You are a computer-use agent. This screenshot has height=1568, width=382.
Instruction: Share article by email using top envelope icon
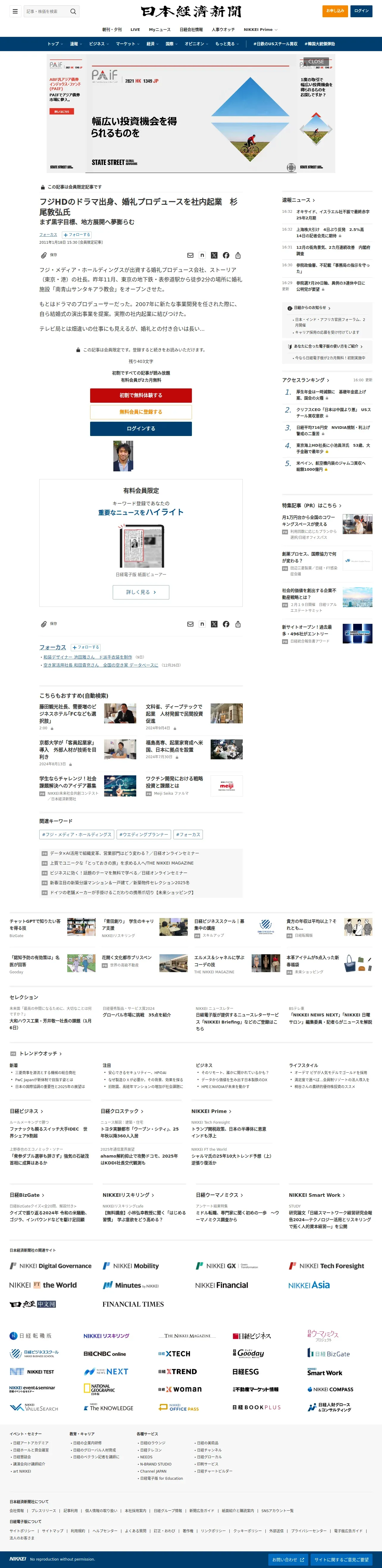(190, 256)
